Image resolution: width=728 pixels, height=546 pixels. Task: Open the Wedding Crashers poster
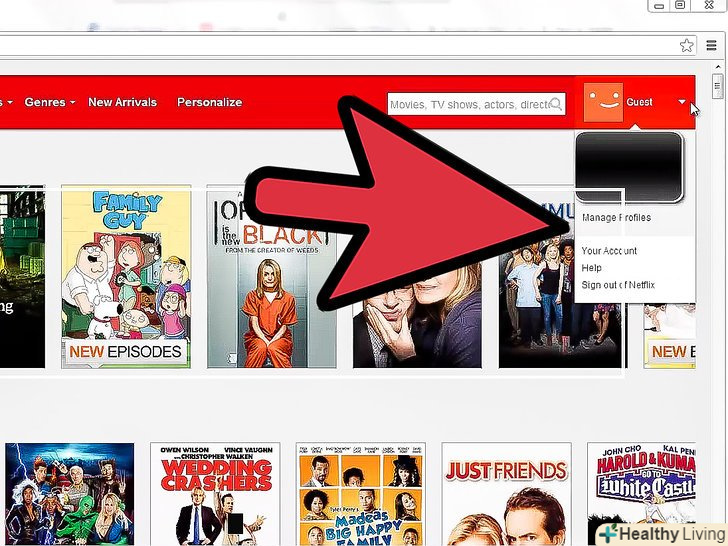click(215, 494)
